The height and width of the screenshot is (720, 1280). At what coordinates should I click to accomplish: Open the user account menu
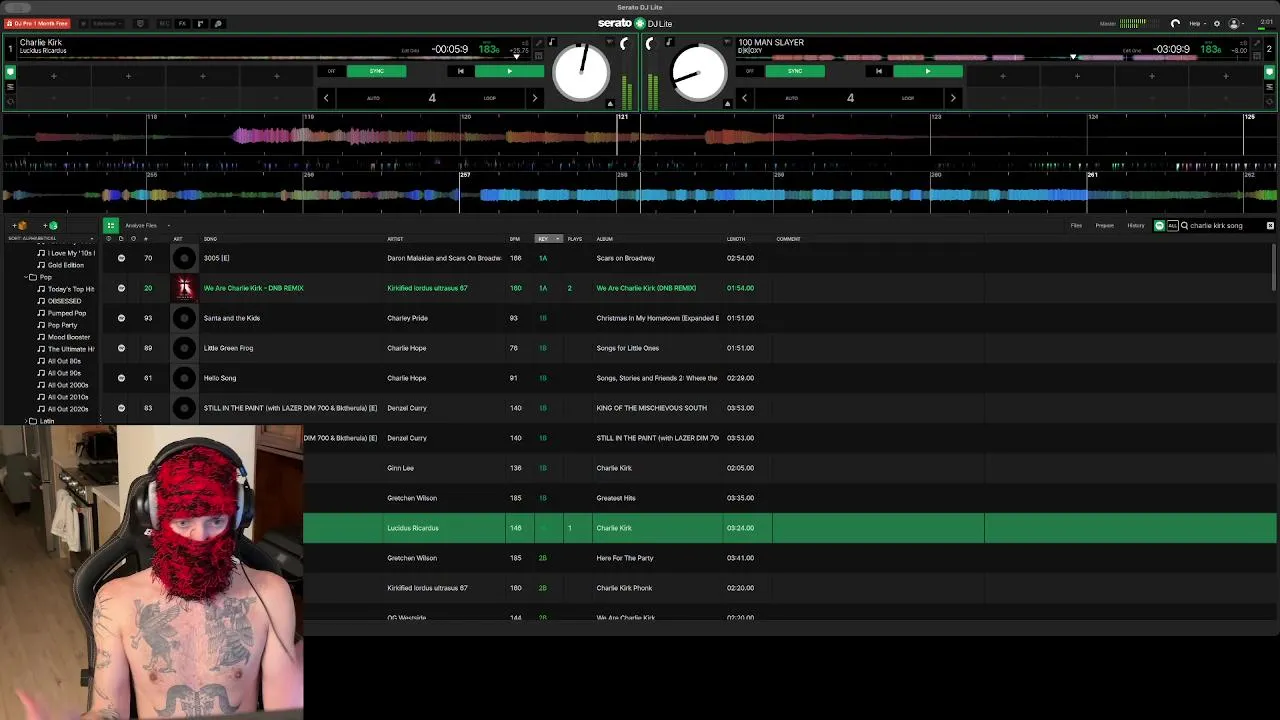[1237, 23]
